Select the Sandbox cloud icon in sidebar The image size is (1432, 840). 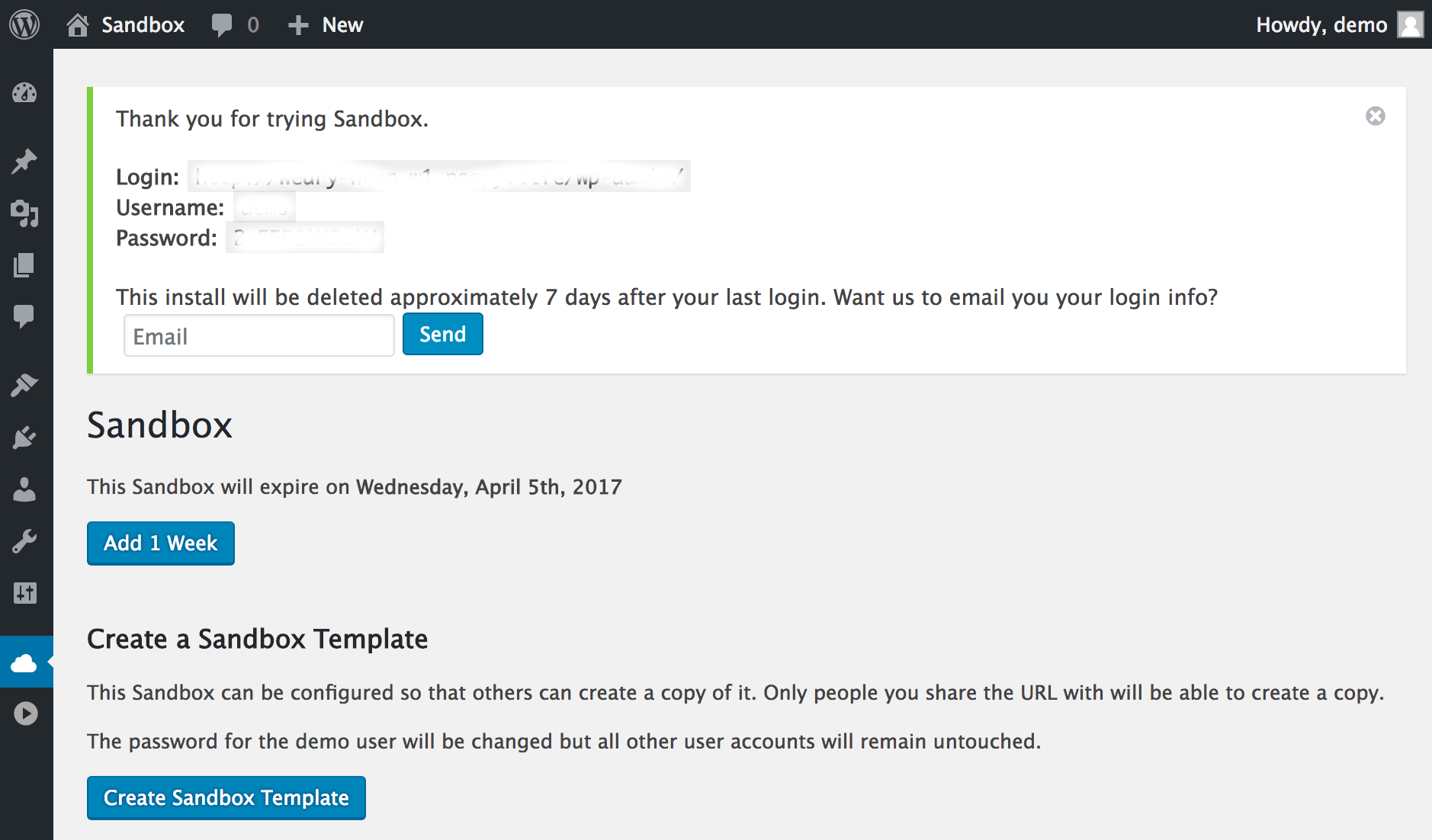[x=24, y=662]
